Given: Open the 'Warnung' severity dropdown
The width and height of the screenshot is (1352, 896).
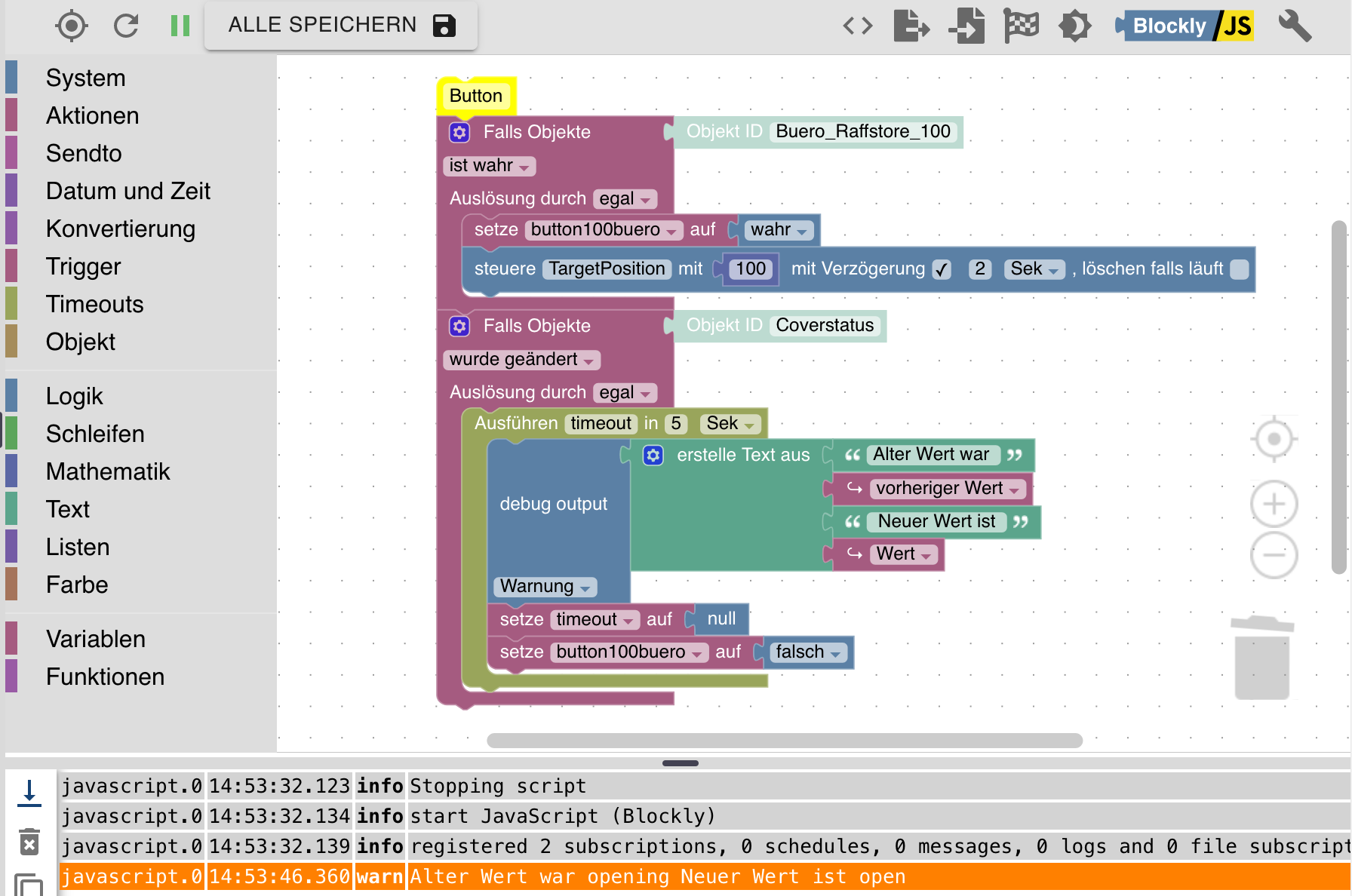Looking at the screenshot, I should 545,587.
